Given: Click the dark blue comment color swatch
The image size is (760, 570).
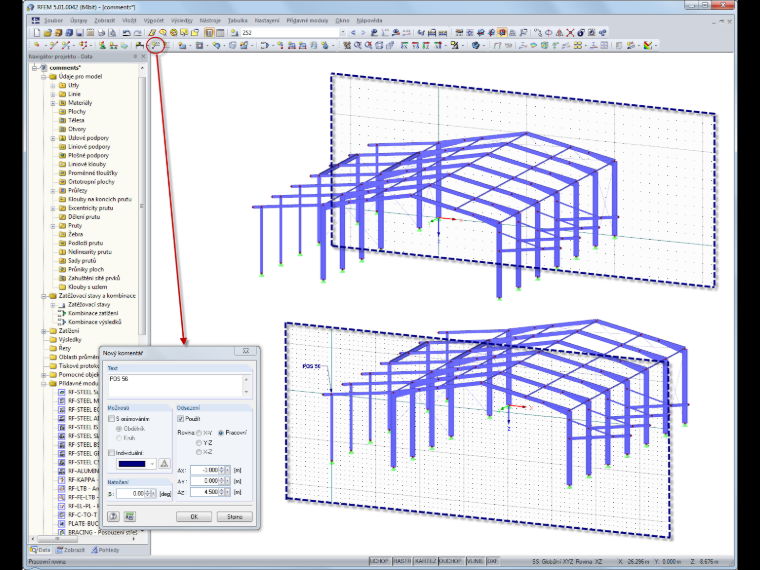Looking at the screenshot, I should pyautogui.click(x=132, y=464).
